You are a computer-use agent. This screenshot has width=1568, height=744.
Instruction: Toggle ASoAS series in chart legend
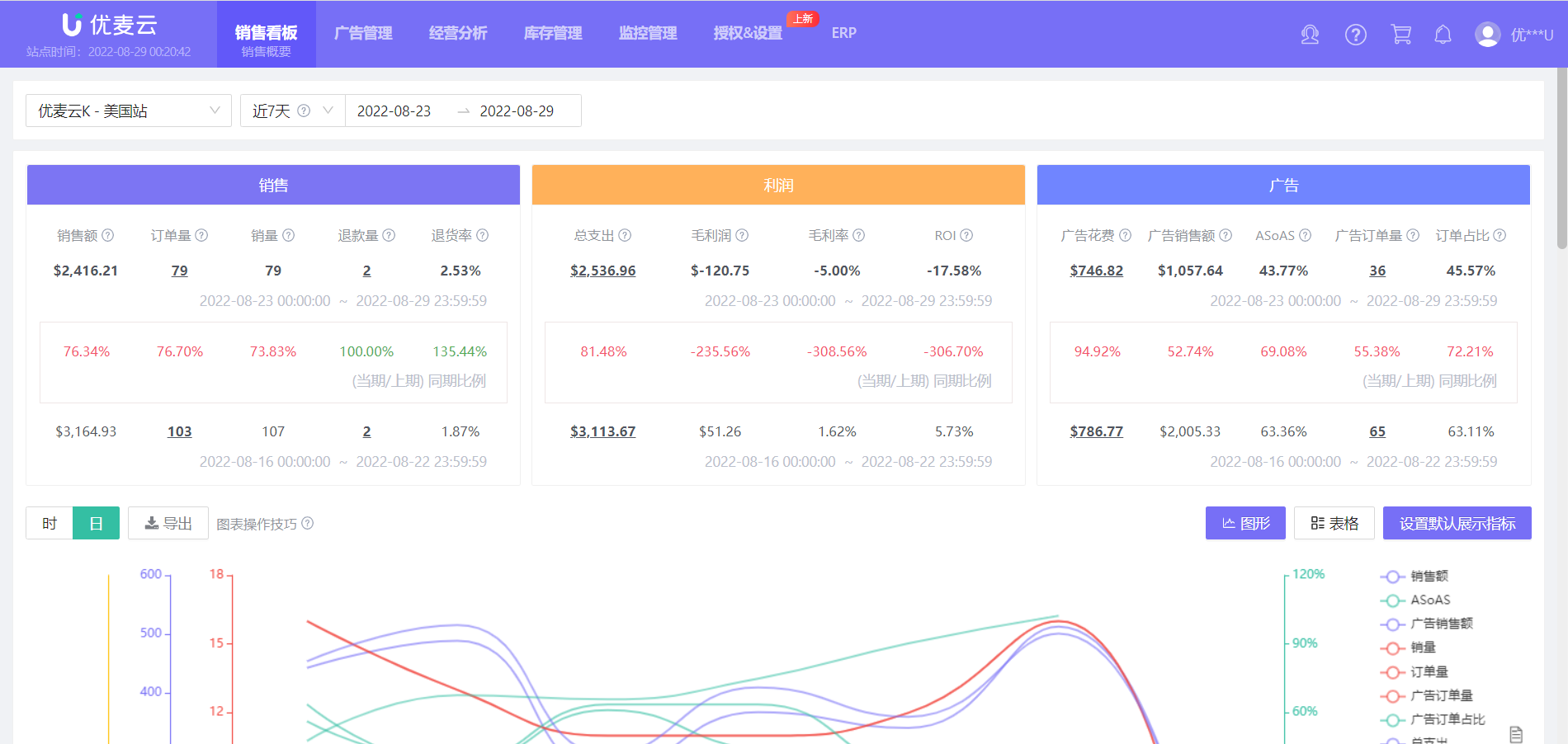pyautogui.click(x=1415, y=600)
